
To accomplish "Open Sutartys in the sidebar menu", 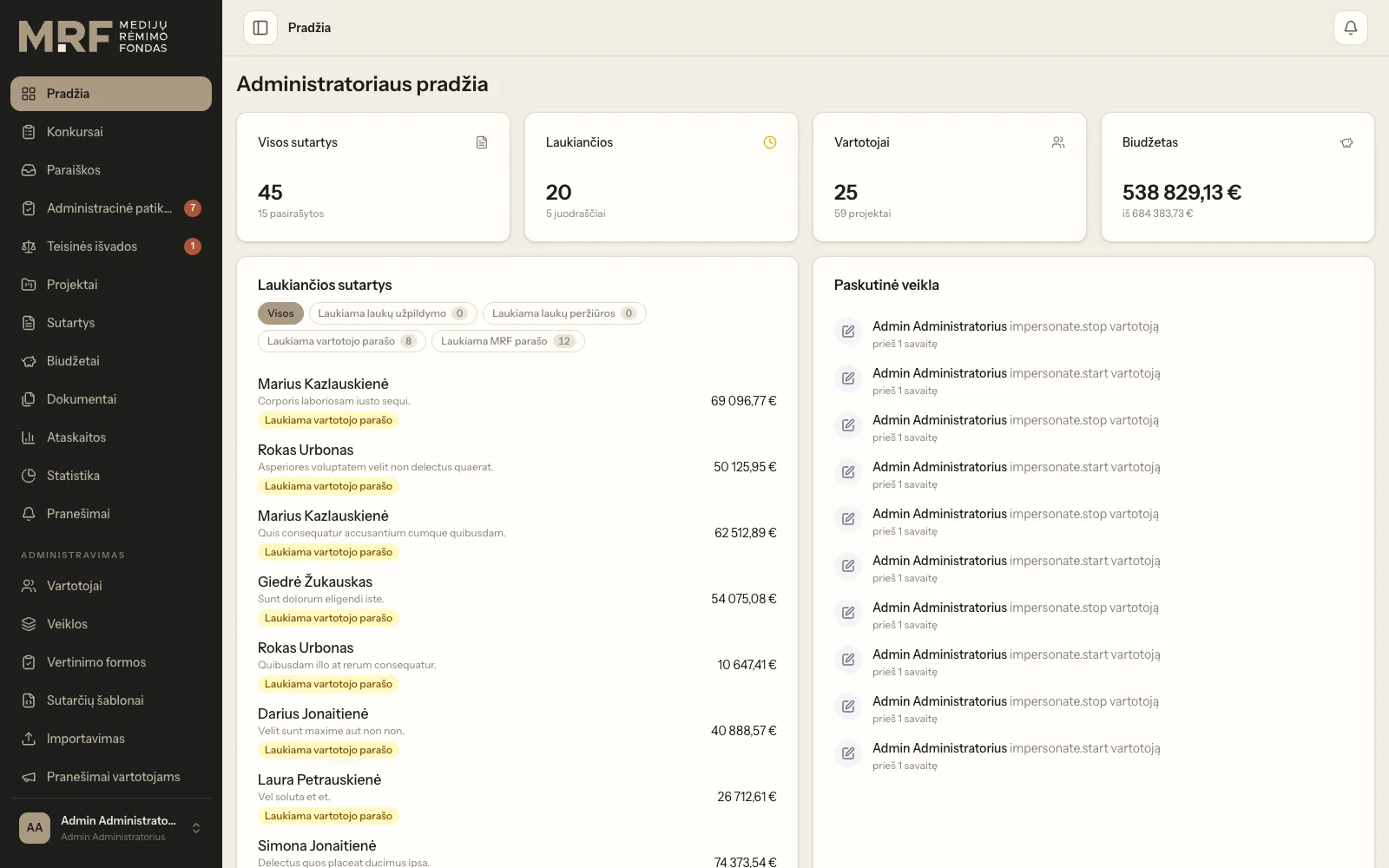I will pos(111,323).
